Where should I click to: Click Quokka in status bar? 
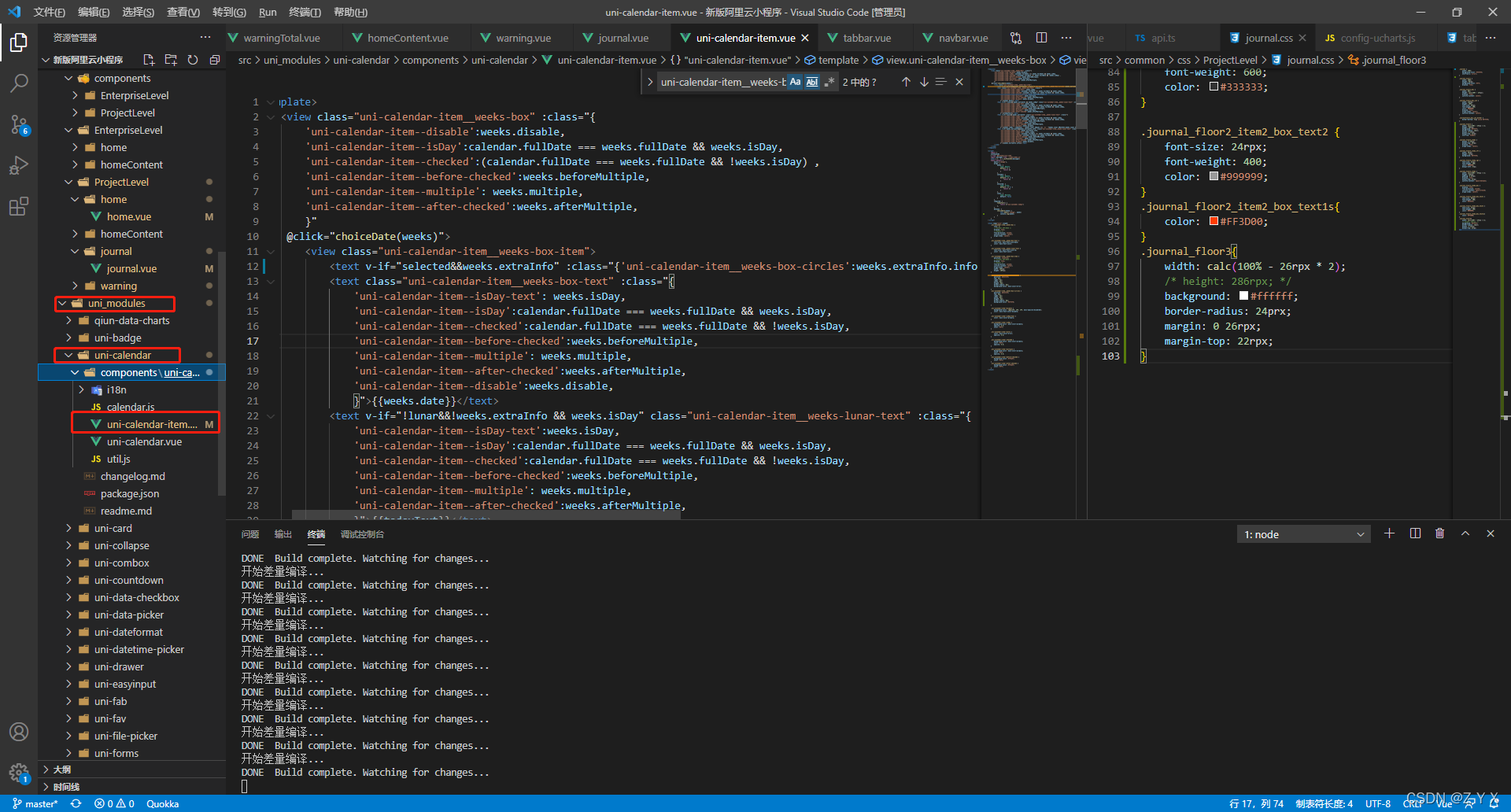point(162,803)
